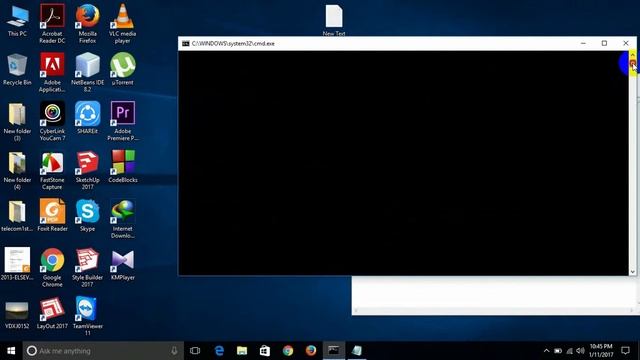Select VLC media player icon
Screen dimensions: 640x360
(x=122, y=24)
